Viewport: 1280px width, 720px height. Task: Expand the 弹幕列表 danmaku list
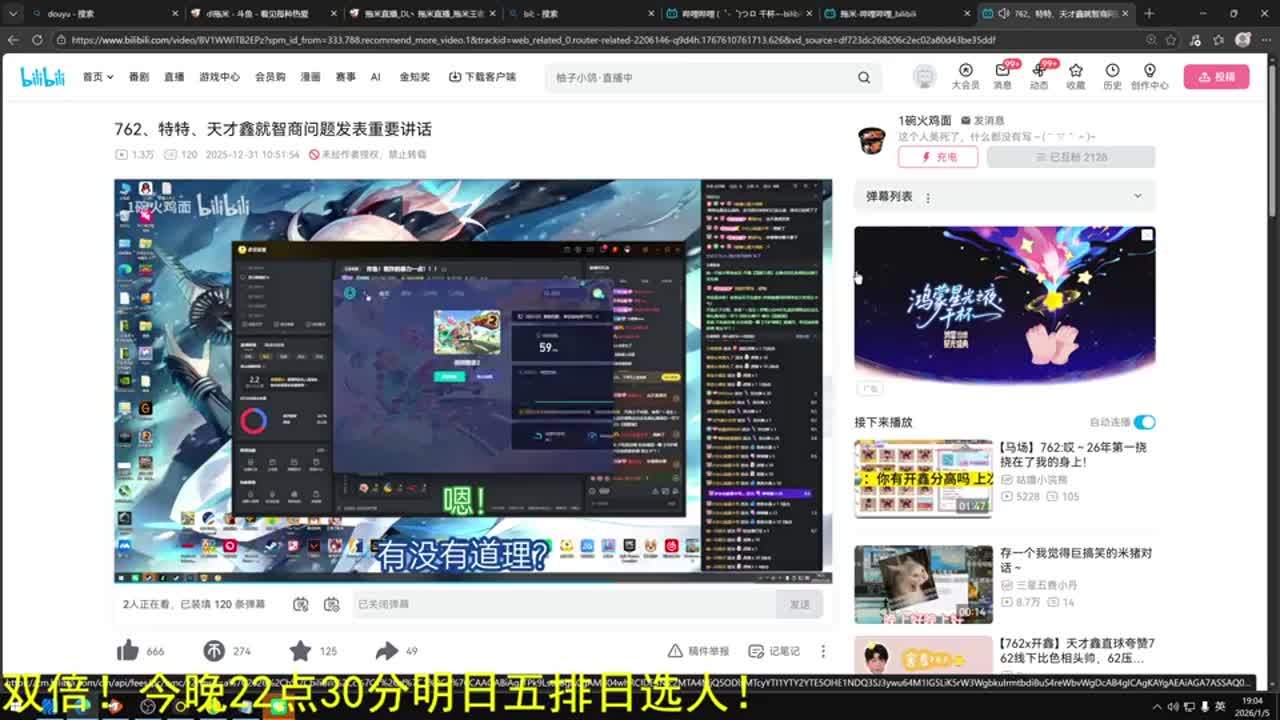[1137, 196]
